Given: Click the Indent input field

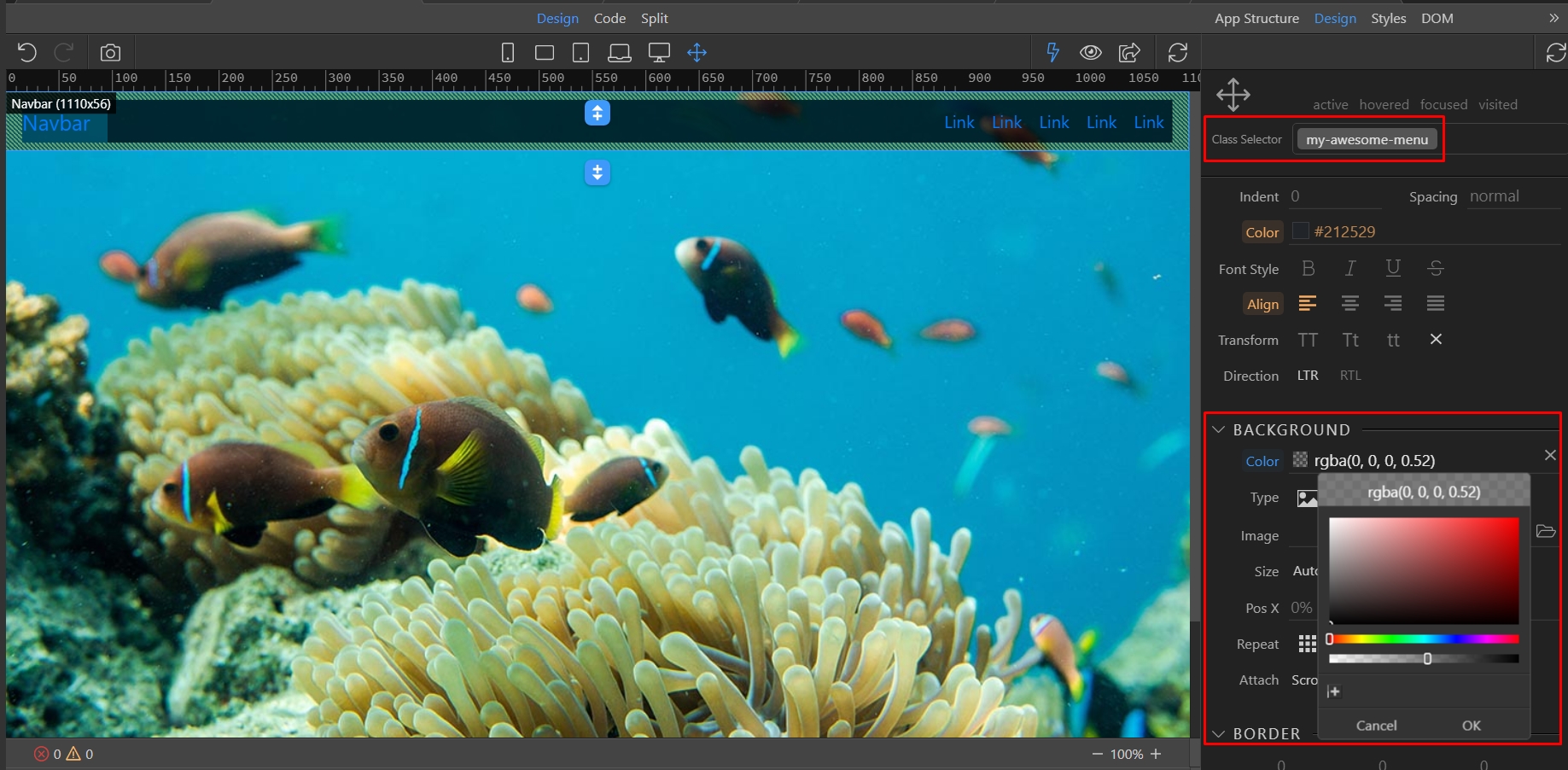Looking at the screenshot, I should point(1335,196).
